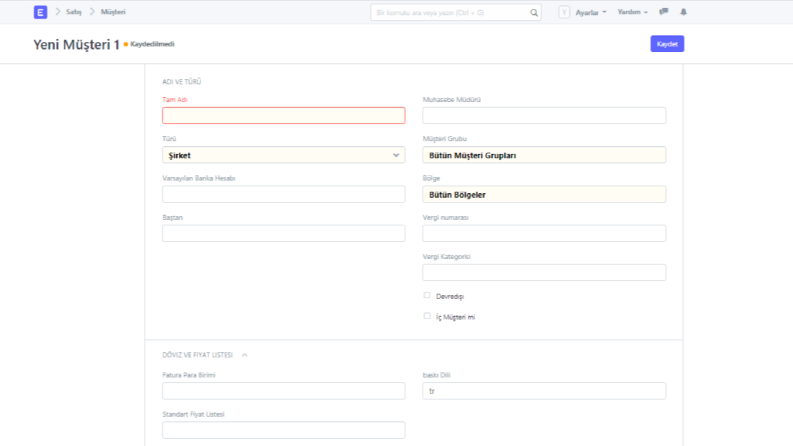
Task: Click the Tam Adı input field
Action: pyautogui.click(x=284, y=115)
